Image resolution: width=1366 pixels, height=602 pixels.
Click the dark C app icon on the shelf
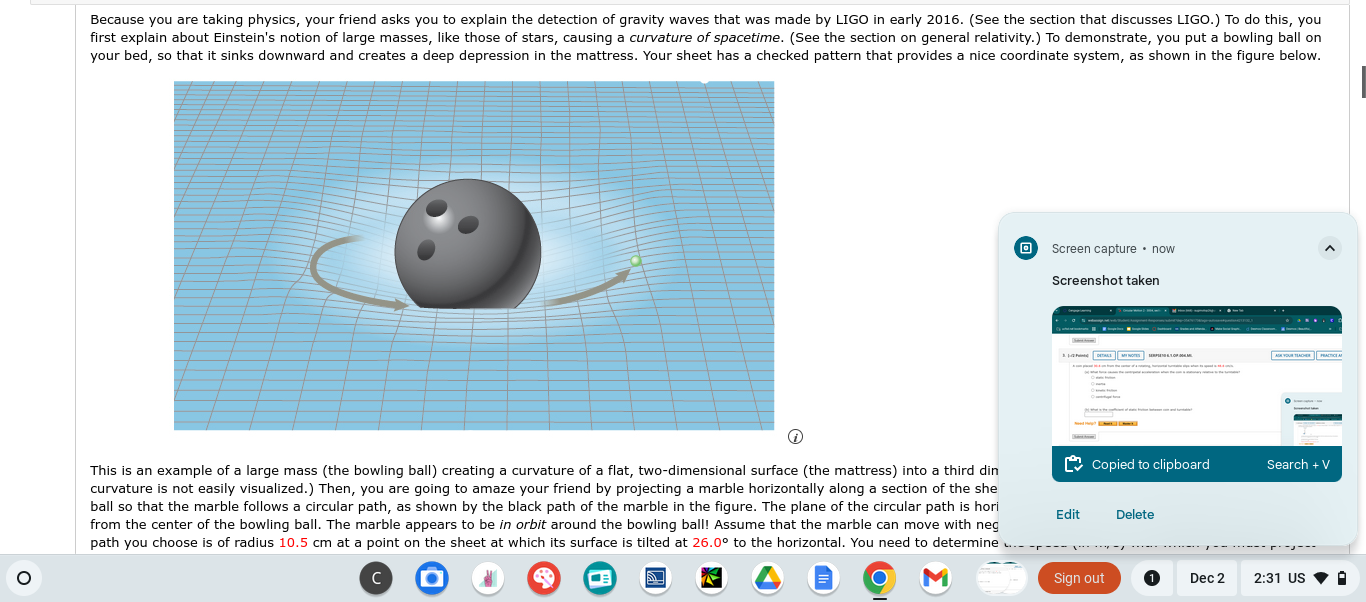[376, 578]
